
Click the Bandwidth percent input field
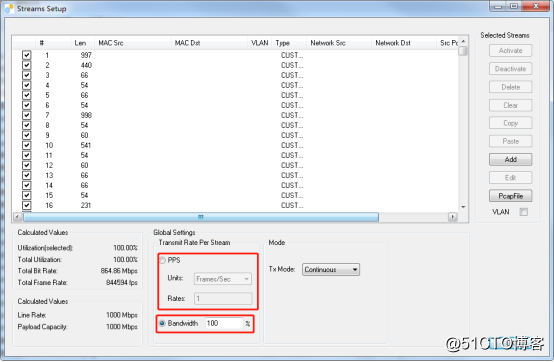click(x=224, y=323)
